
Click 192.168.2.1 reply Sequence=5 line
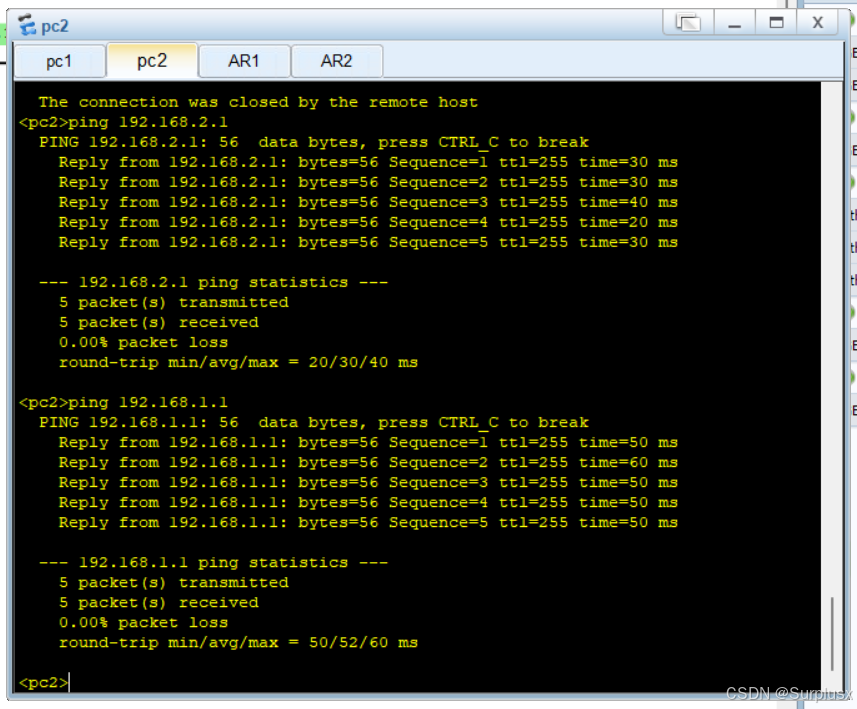pos(368,242)
